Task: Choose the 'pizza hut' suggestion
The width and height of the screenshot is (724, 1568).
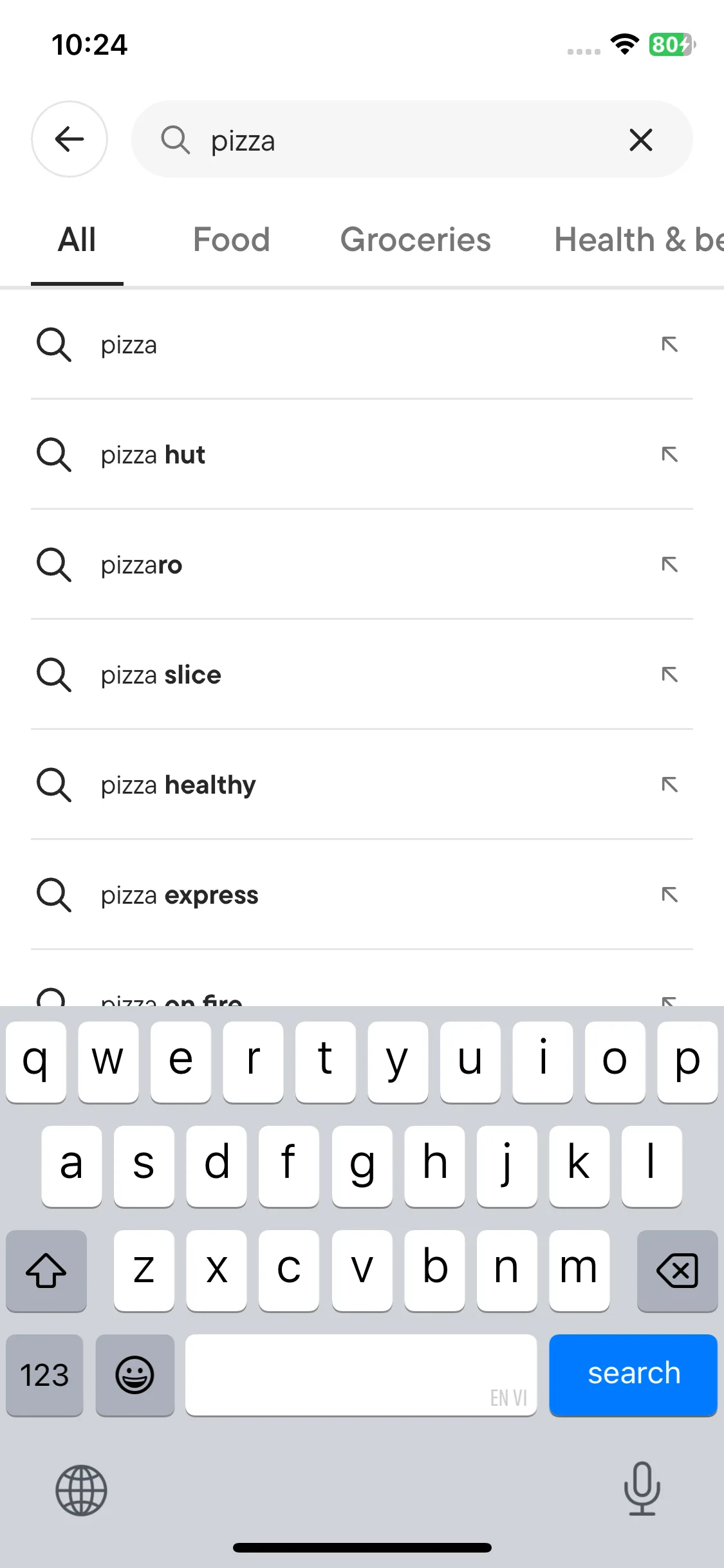Action: (153, 455)
